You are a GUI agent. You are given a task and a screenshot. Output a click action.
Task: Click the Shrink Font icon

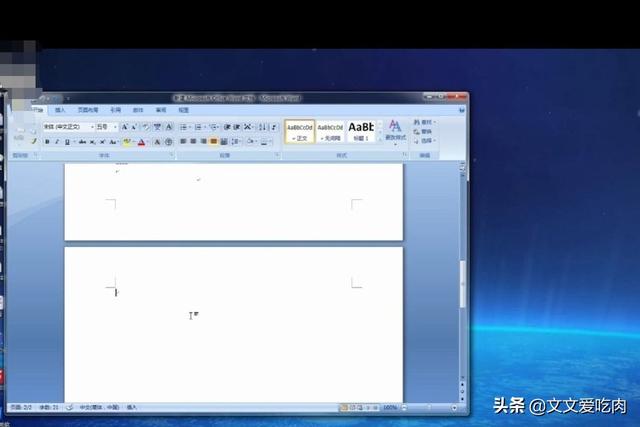click(134, 127)
